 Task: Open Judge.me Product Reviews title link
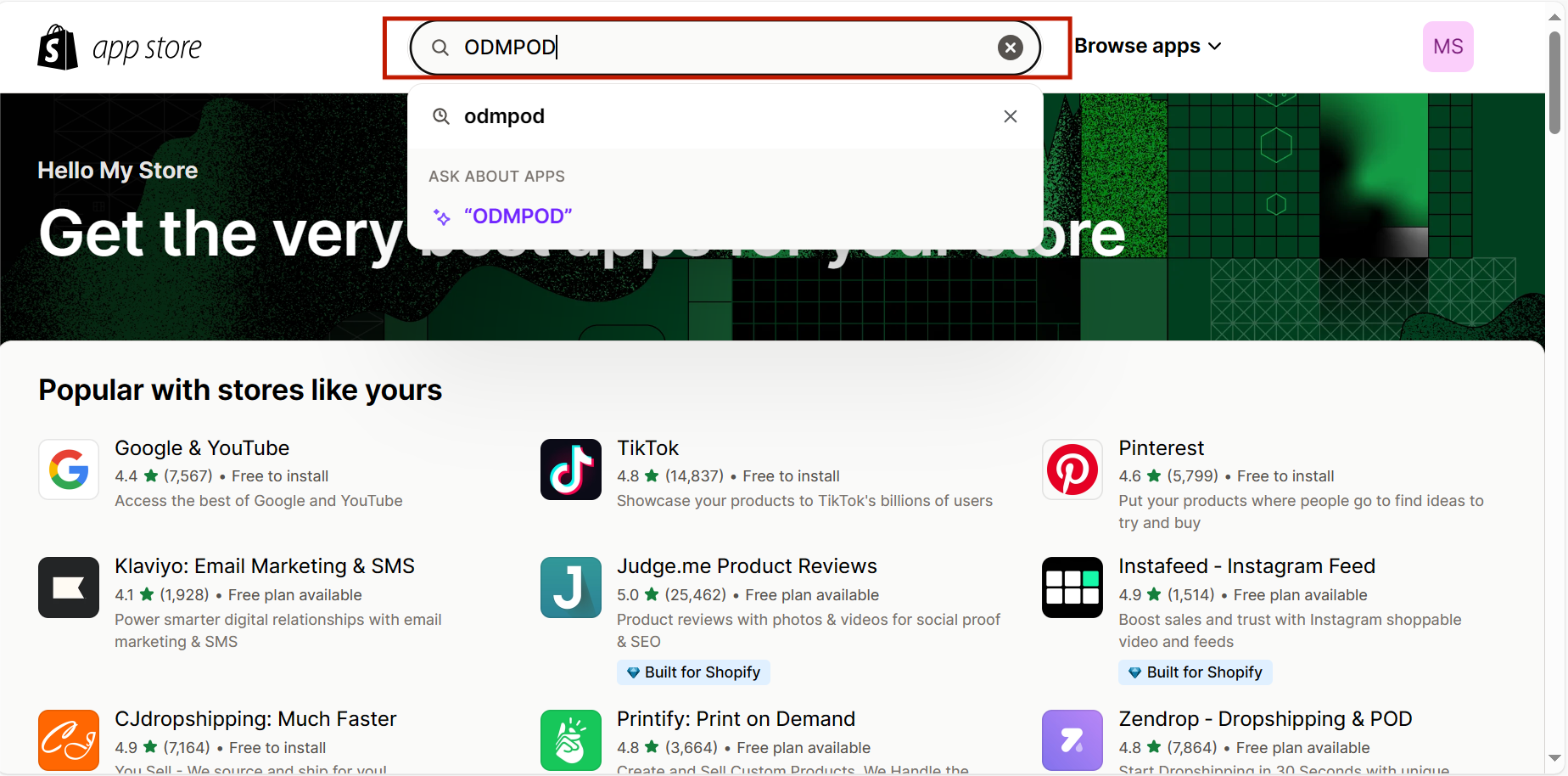(747, 566)
